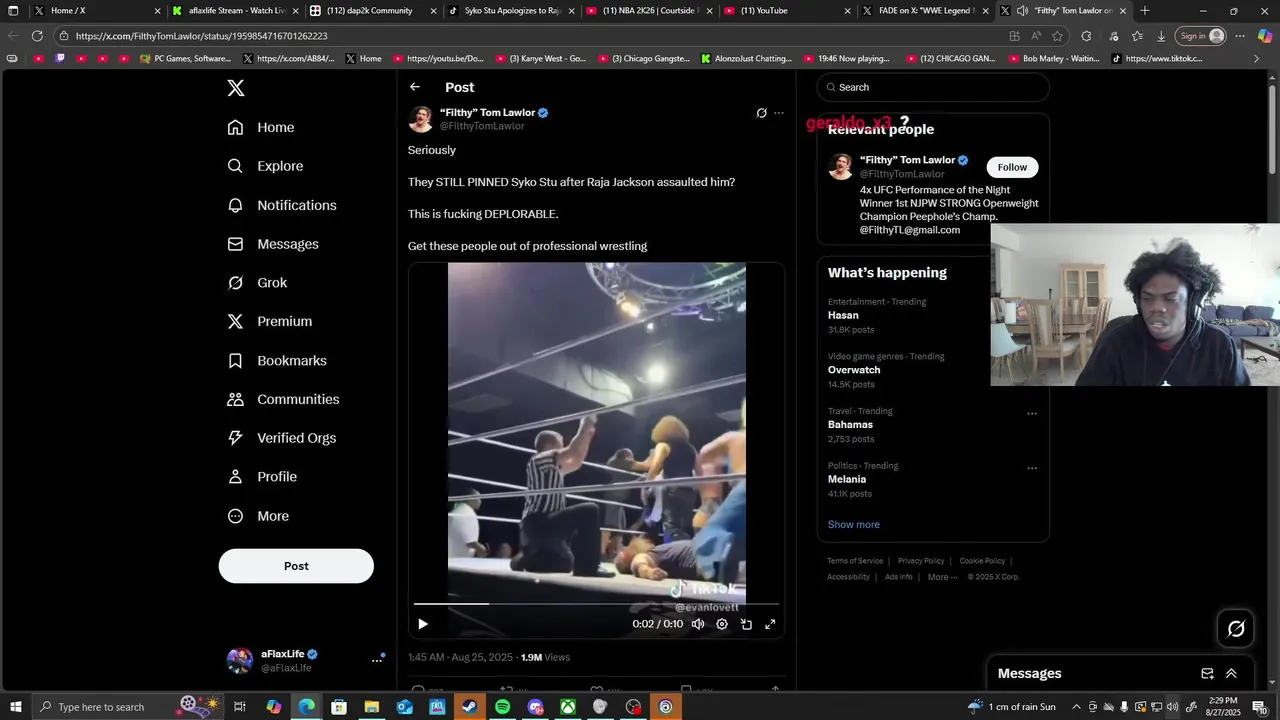Mute the video sound
The image size is (1280, 720).
pos(698,624)
